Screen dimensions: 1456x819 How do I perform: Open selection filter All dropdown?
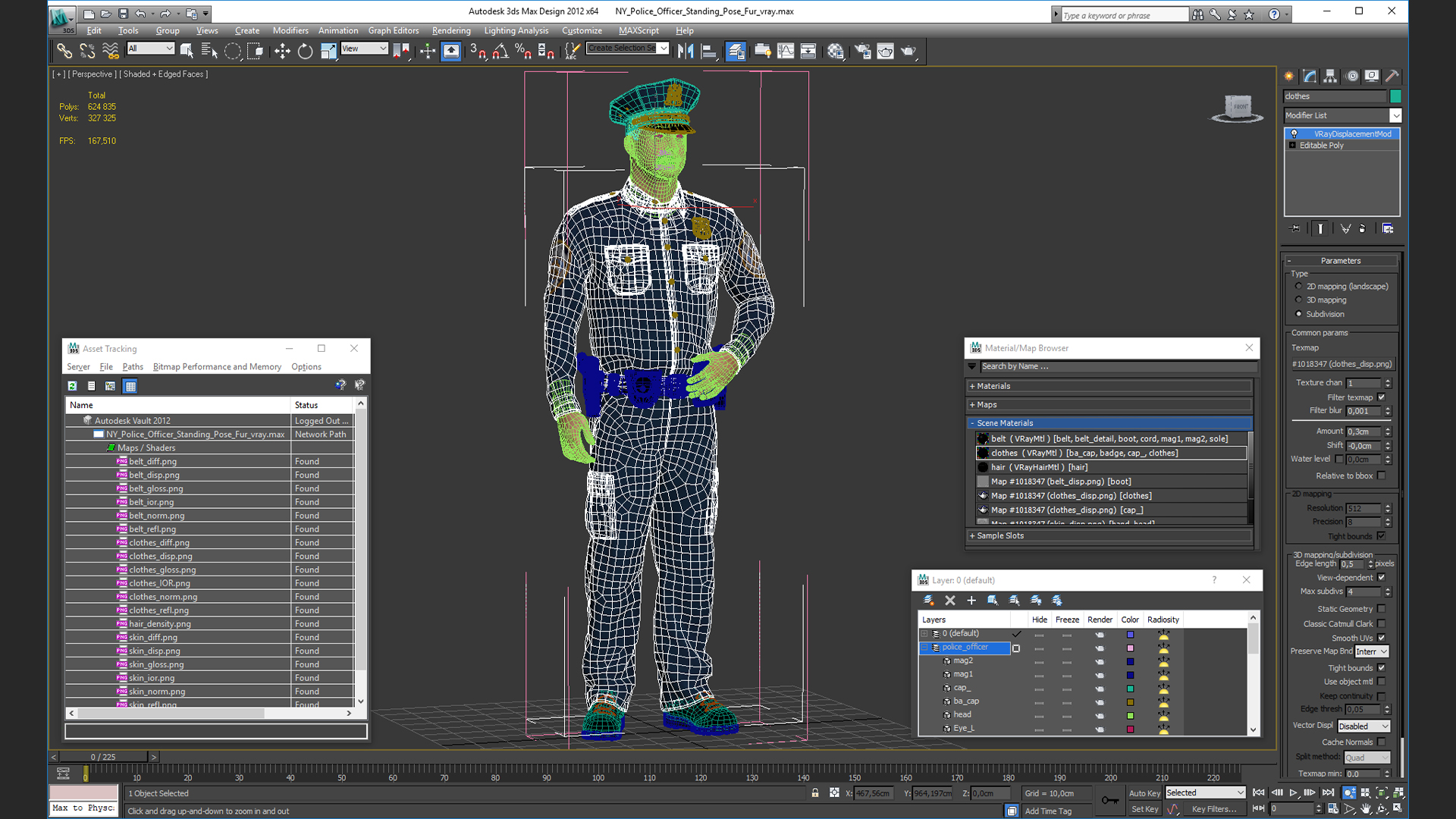point(151,48)
